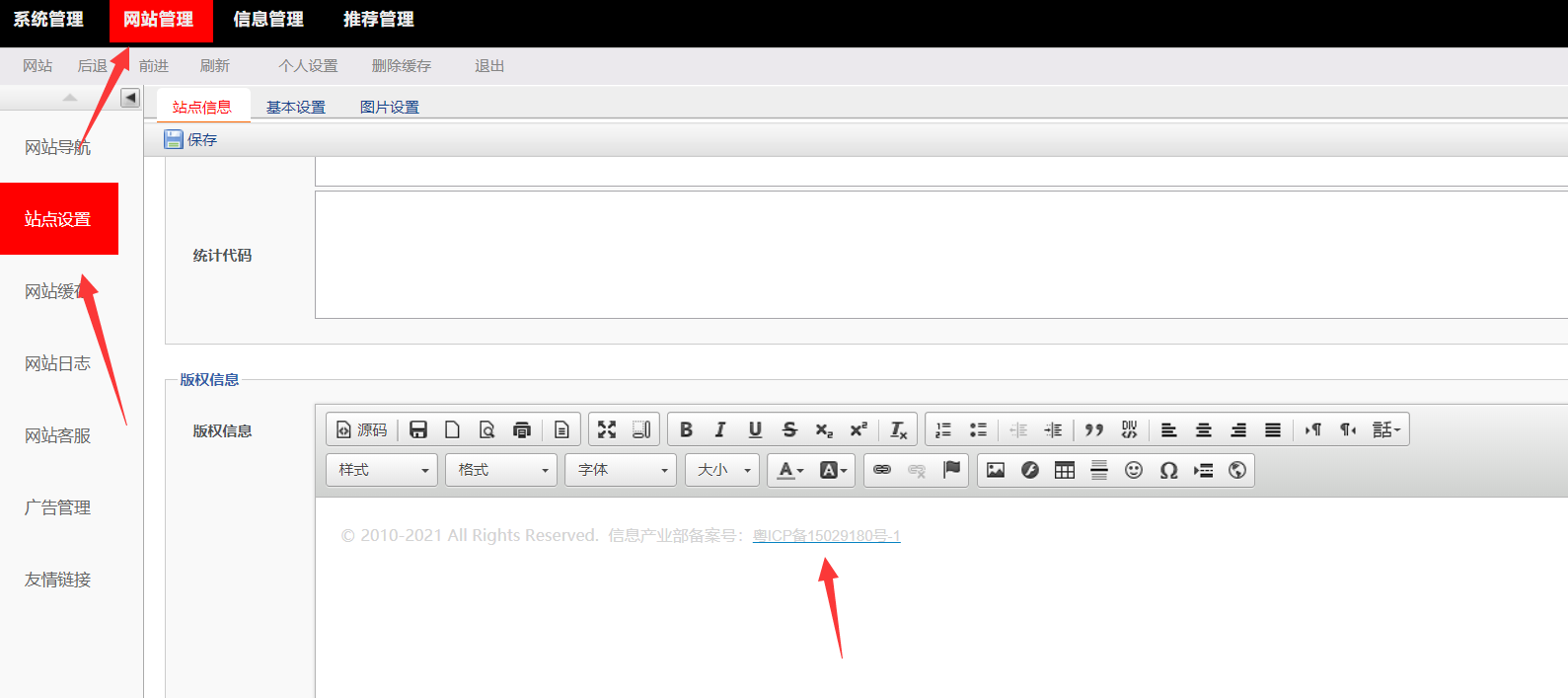Click the italic formatting icon
This screenshot has height=698, width=1568.
[720, 429]
